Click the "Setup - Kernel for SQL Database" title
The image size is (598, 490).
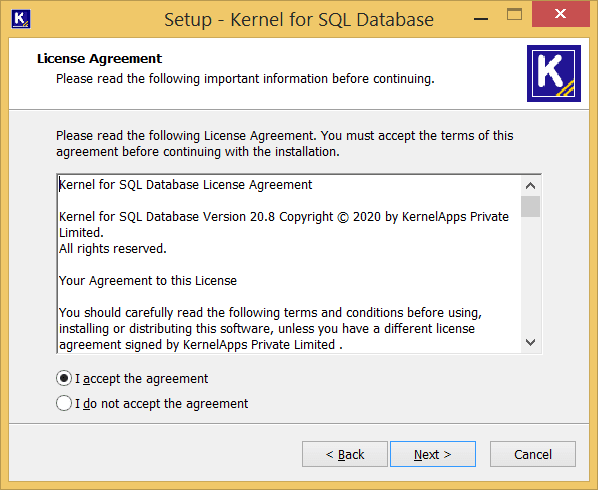coord(299,19)
